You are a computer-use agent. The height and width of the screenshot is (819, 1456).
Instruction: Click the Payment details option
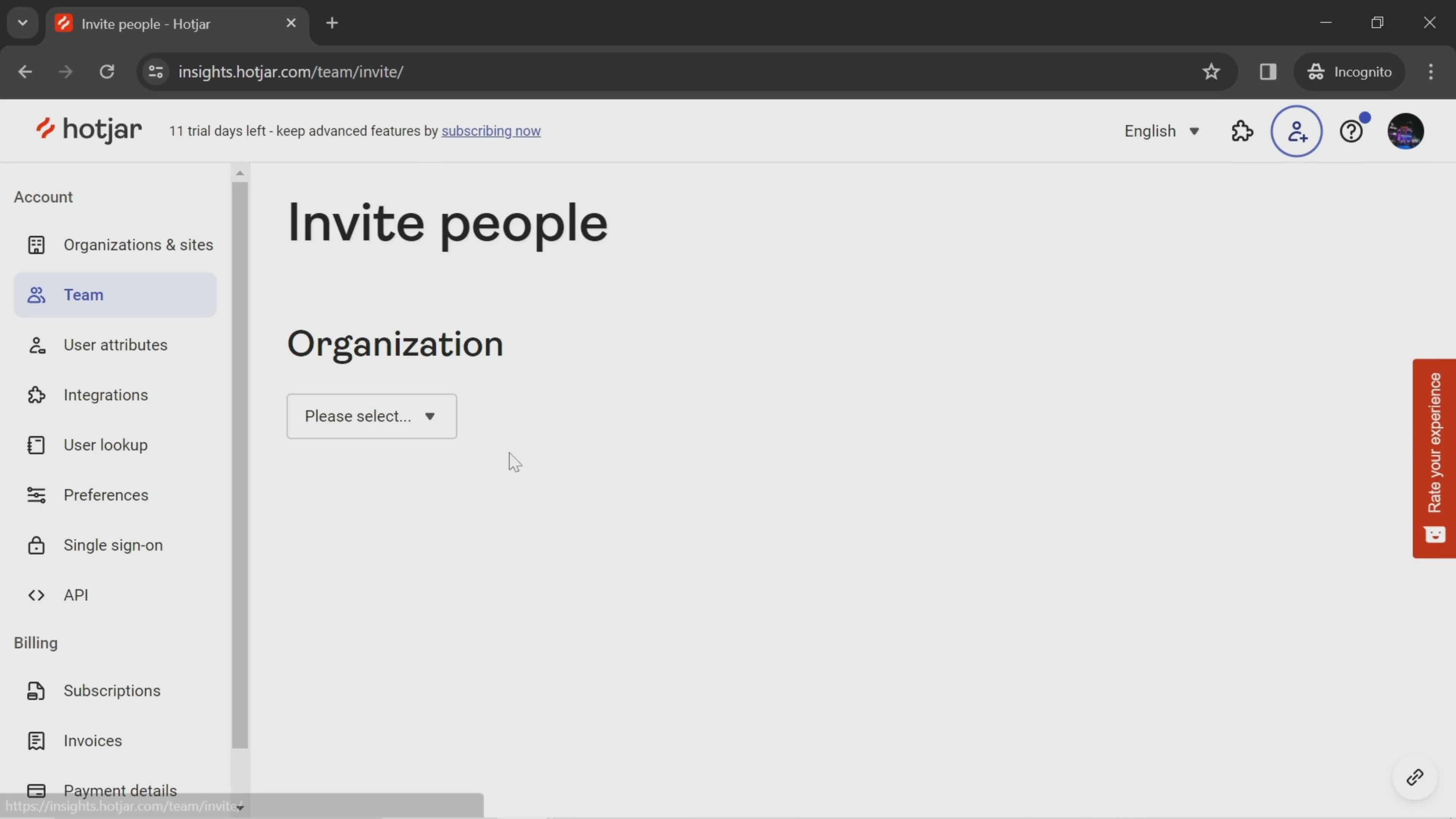(x=120, y=790)
